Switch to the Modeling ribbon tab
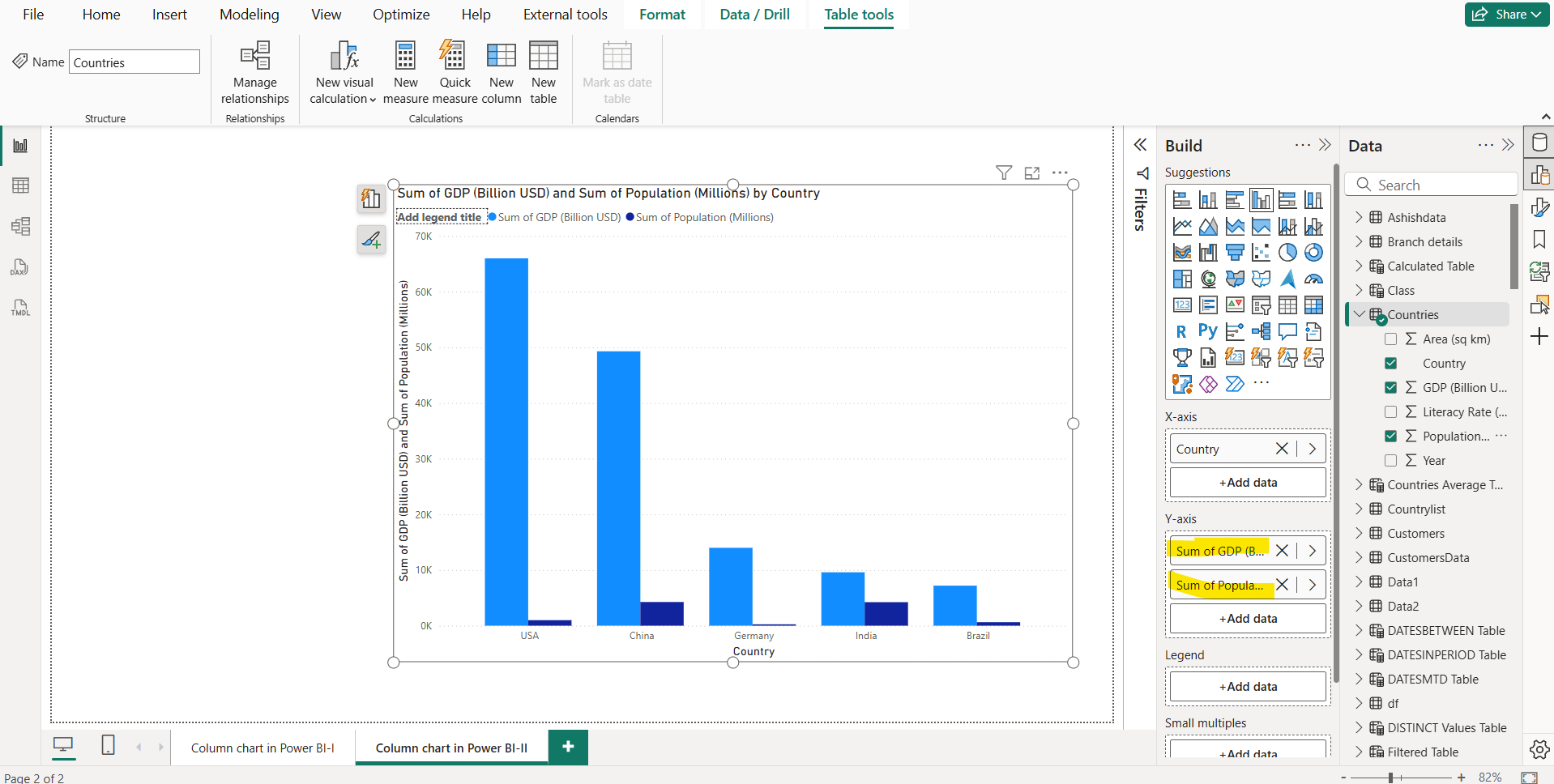This screenshot has height=784, width=1554. pos(249,14)
